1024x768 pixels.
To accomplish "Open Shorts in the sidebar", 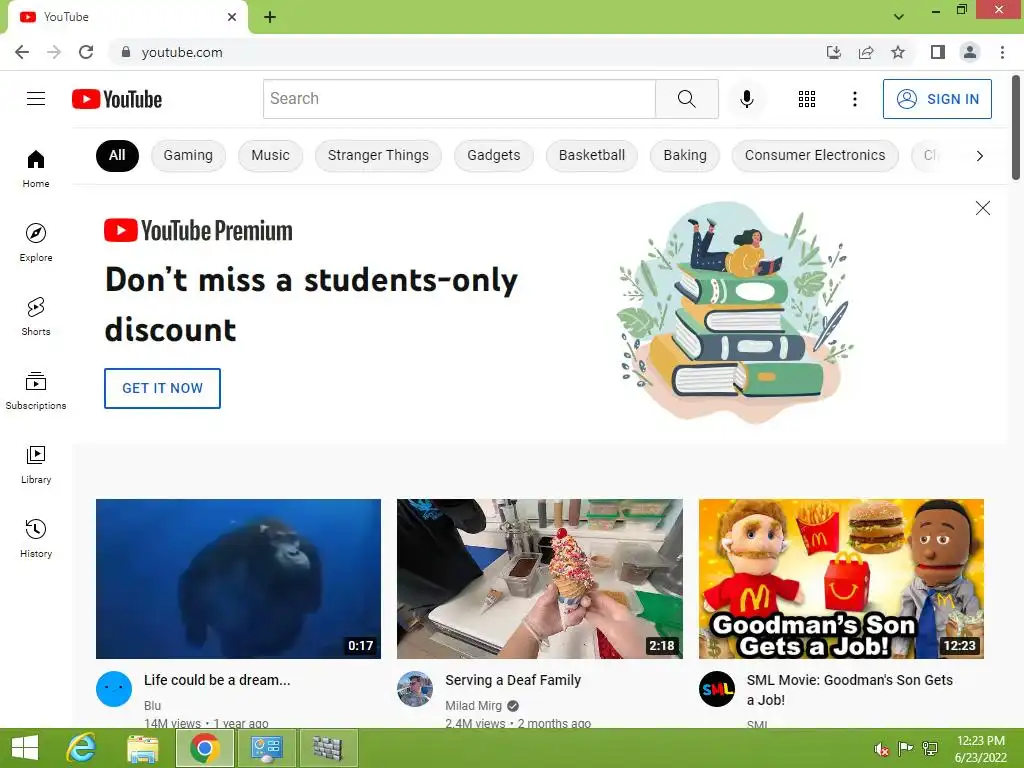I will [x=36, y=316].
